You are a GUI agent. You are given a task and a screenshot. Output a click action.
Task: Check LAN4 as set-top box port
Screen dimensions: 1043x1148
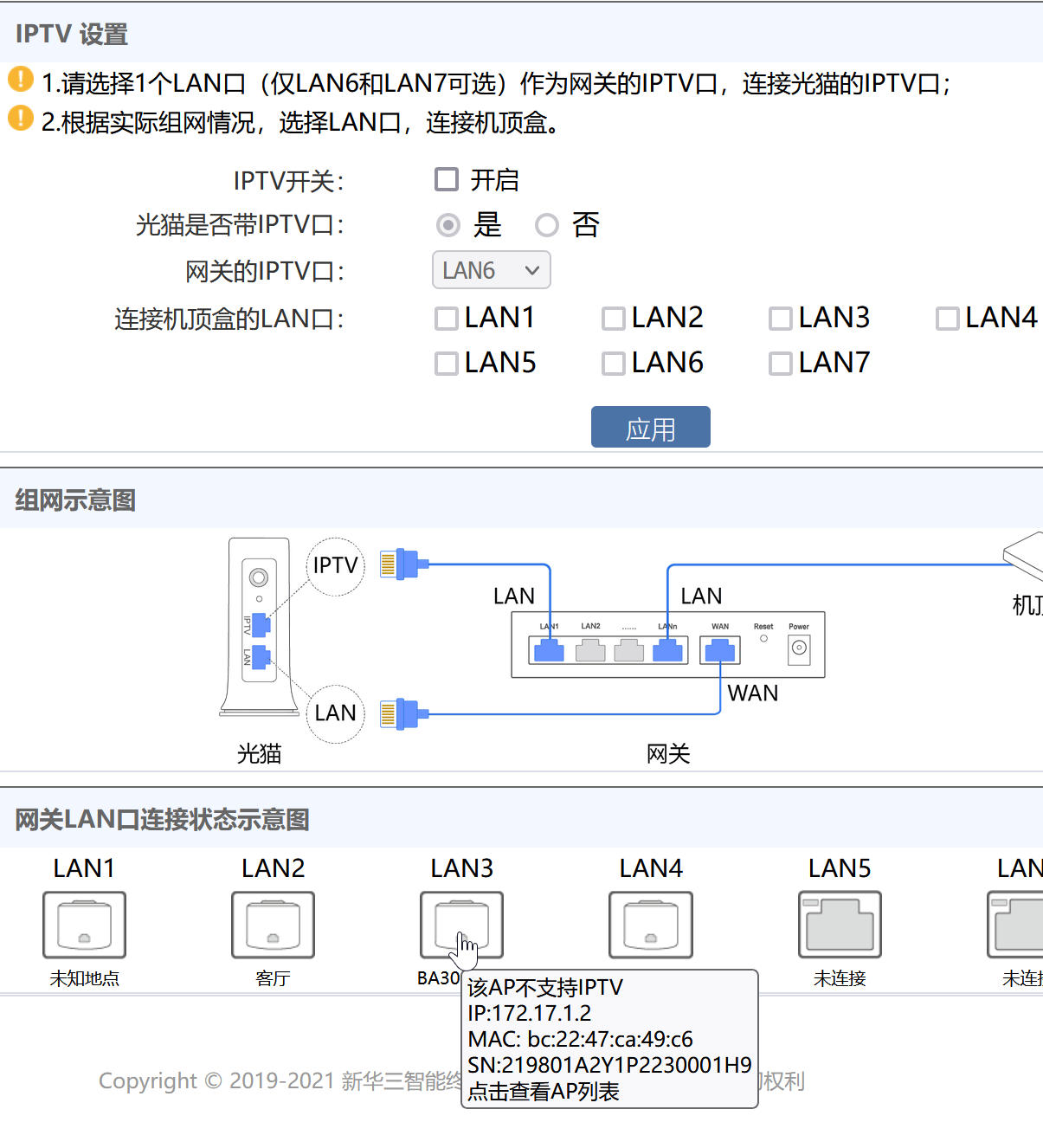click(948, 319)
